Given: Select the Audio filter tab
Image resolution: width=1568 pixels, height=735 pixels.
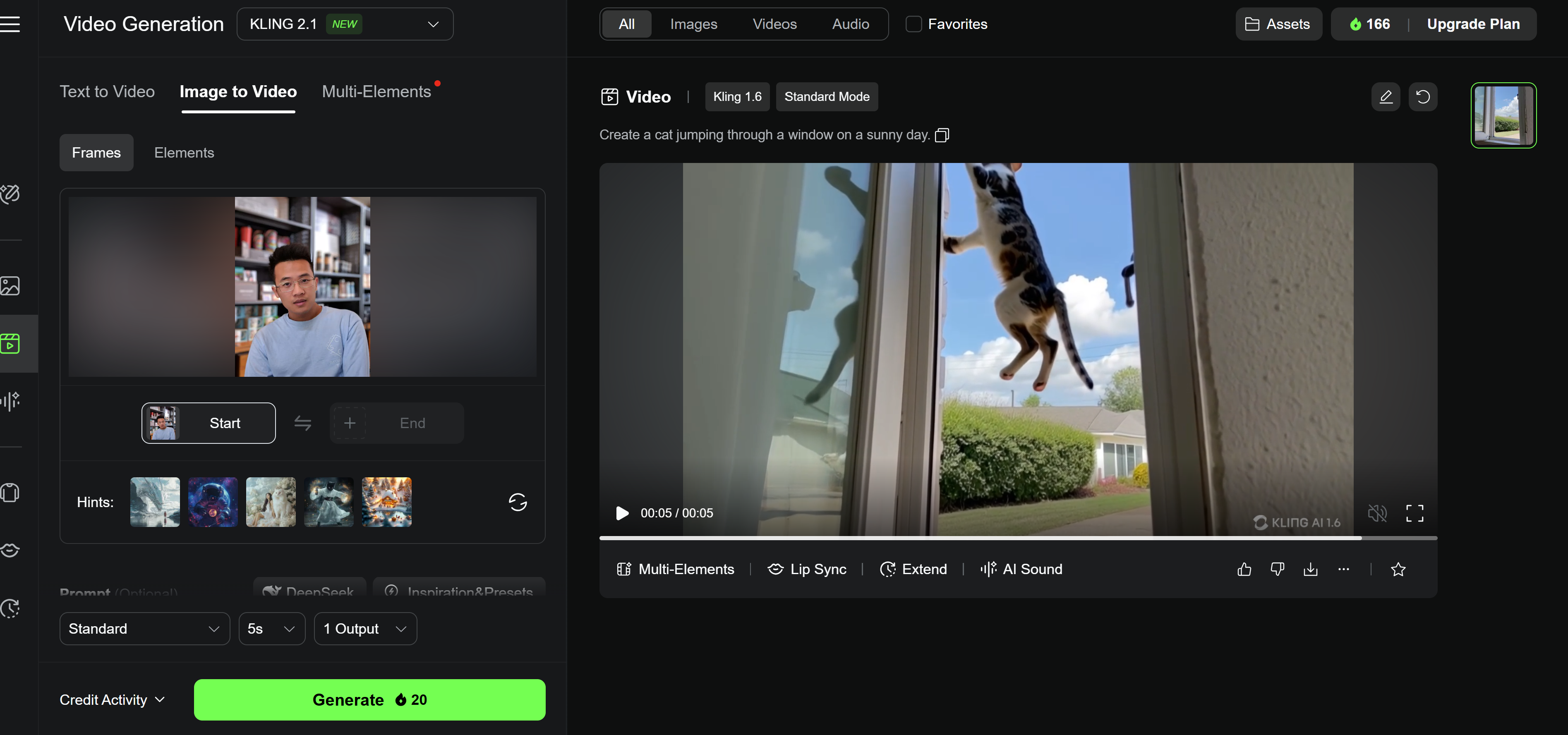Looking at the screenshot, I should [x=850, y=24].
